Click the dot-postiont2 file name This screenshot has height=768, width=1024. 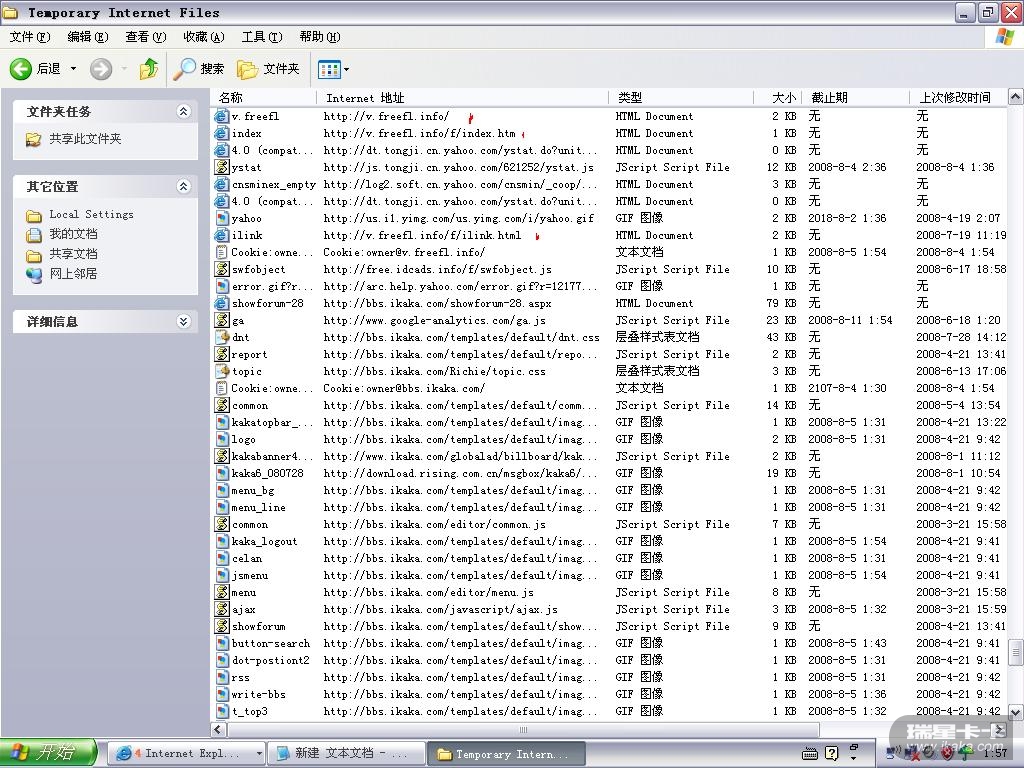[x=271, y=660]
